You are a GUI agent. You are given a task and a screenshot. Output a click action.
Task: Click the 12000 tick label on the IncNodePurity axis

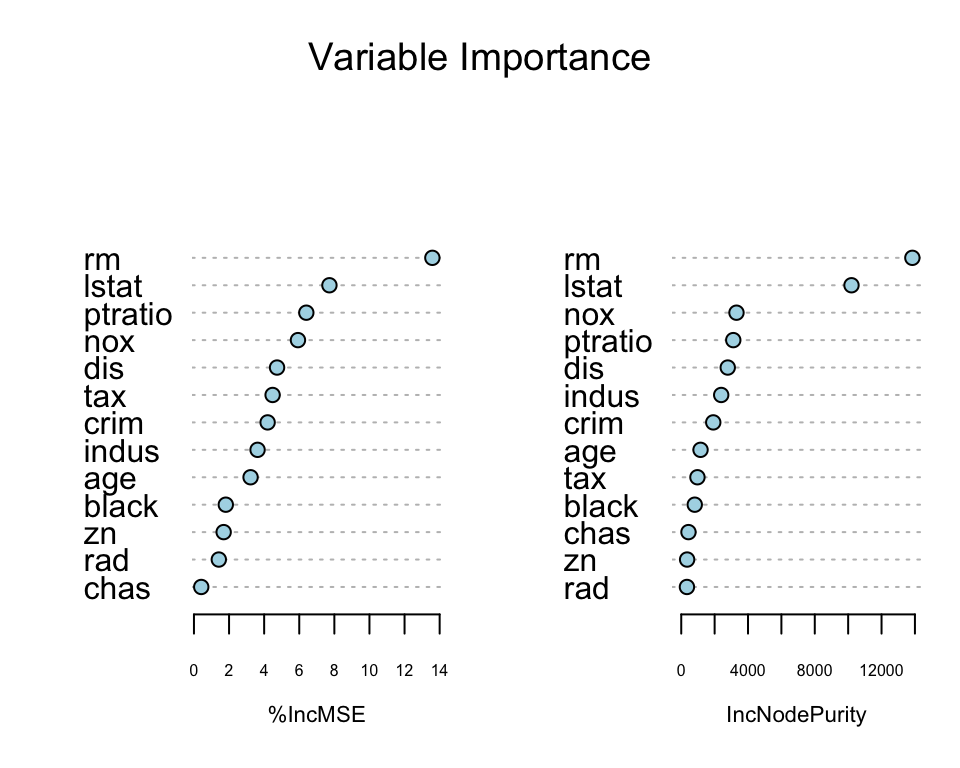pyautogui.click(x=881, y=670)
